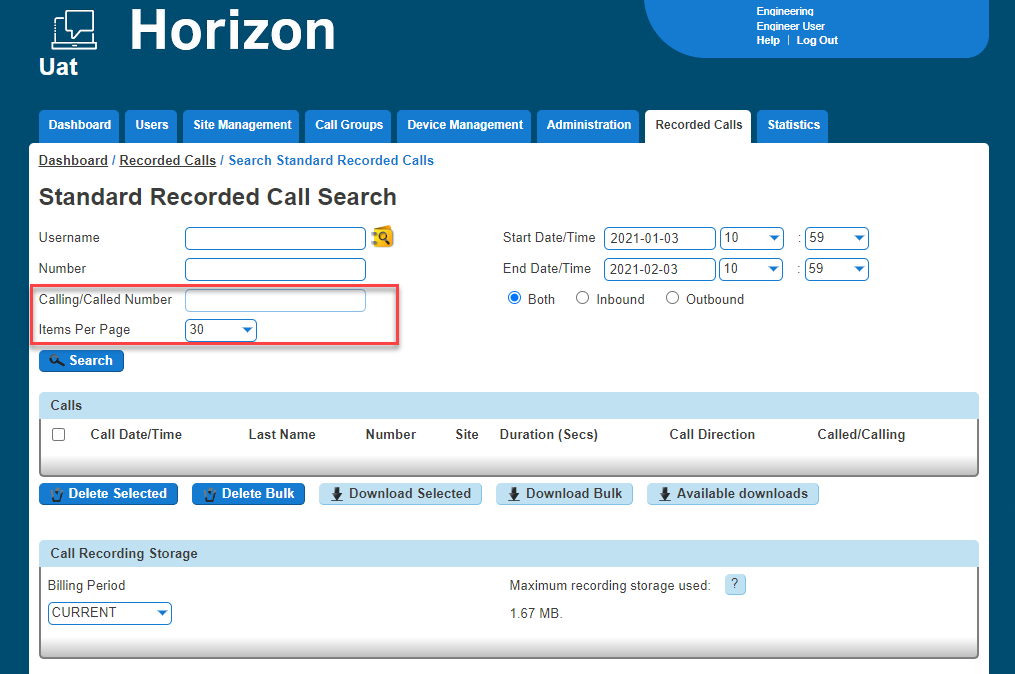Screen dimensions: 1015x674
Task: Click the Download Bulk button
Action: pyautogui.click(x=564, y=494)
